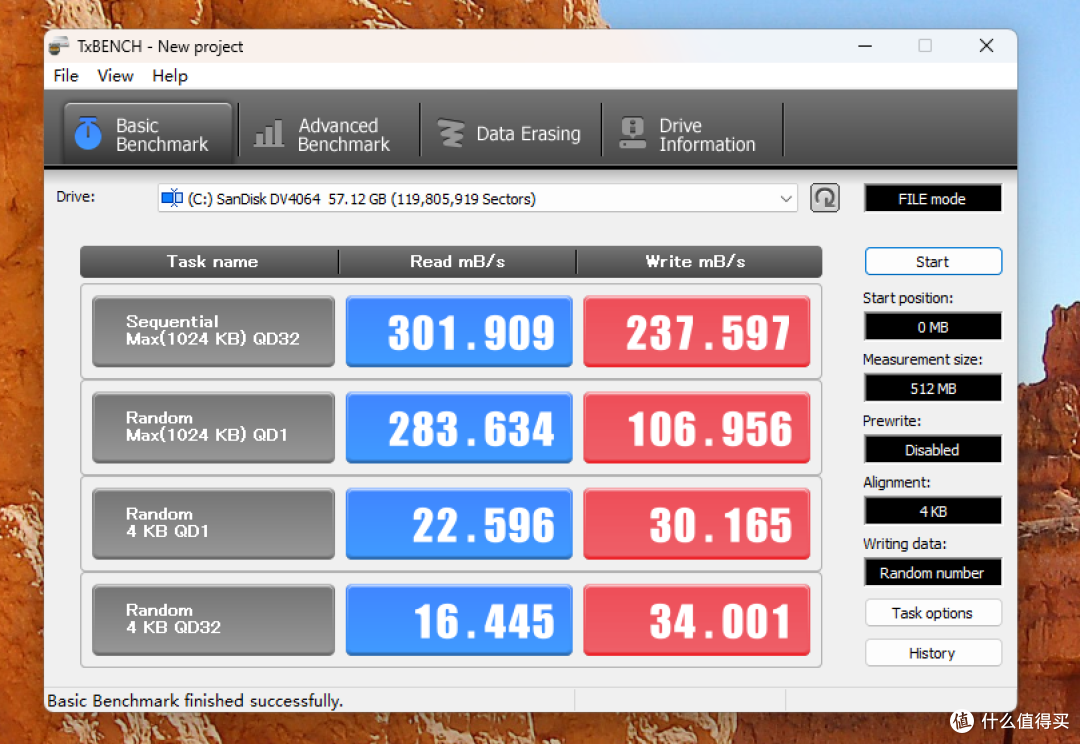1080x744 pixels.
Task: Open the Help menu
Action: tap(169, 76)
